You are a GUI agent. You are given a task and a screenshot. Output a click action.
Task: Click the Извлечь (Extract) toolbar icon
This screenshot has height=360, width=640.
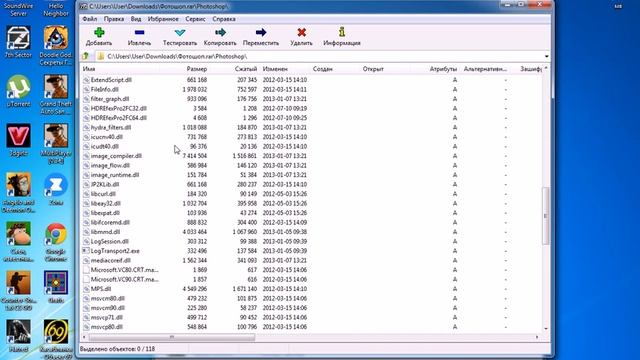click(x=139, y=33)
